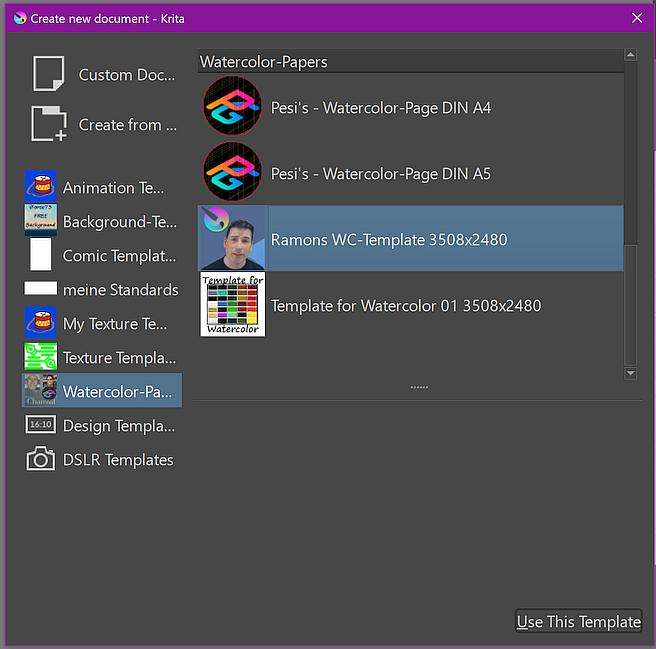The width and height of the screenshot is (656, 649).
Task: Click the dotted splitter handle below list
Action: 419,387
